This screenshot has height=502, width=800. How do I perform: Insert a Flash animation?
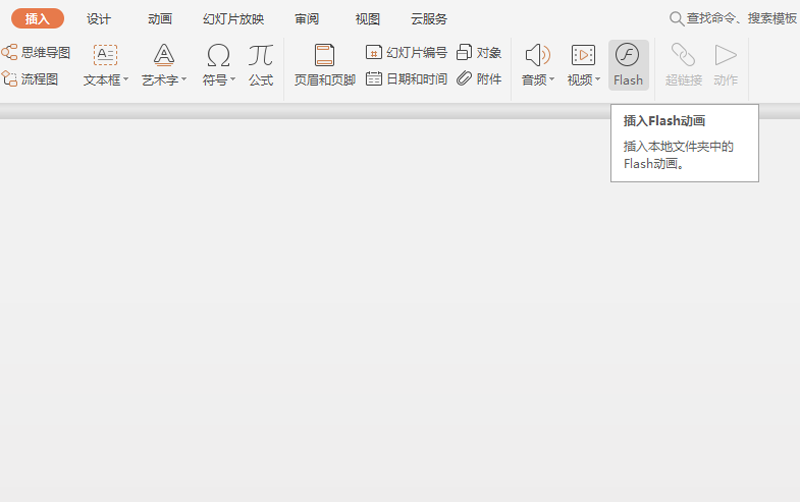click(x=628, y=65)
